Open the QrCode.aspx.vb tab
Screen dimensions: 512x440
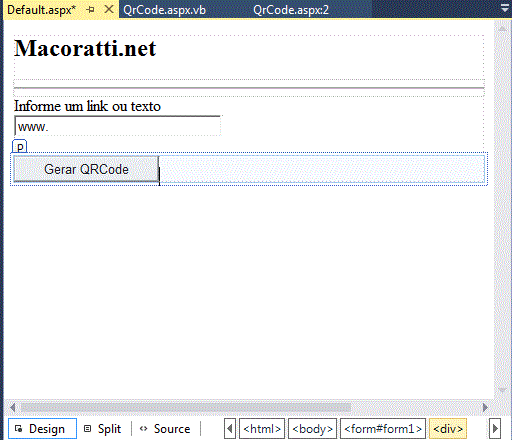click(164, 10)
